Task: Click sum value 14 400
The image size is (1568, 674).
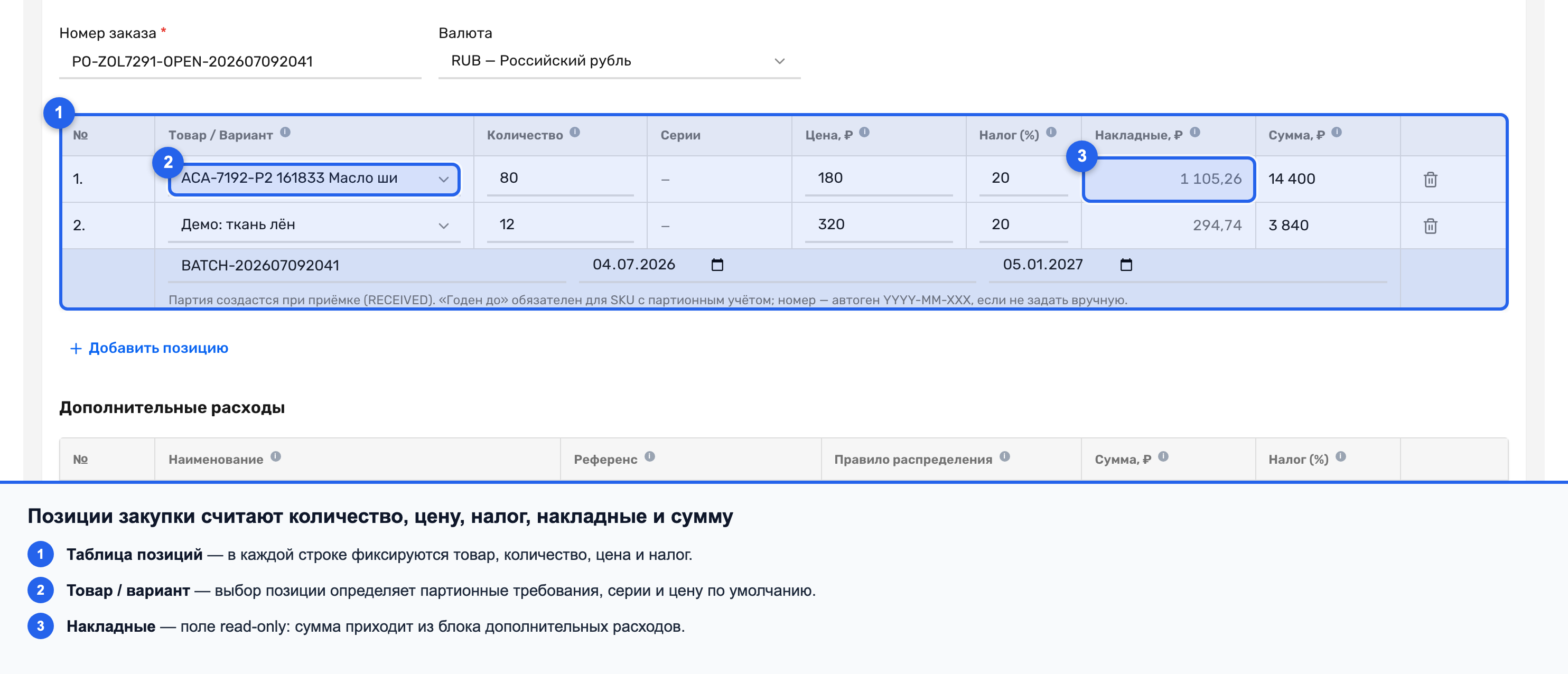Action: coord(1292,179)
